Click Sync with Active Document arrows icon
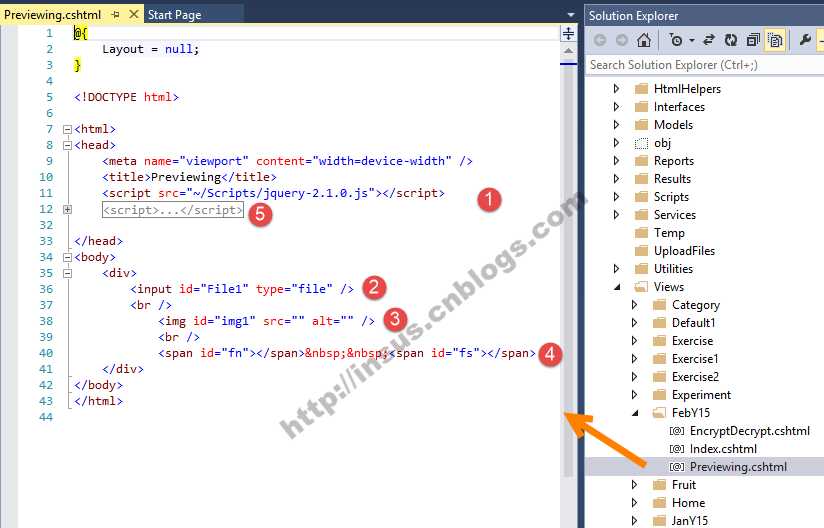824x528 pixels. click(x=709, y=40)
